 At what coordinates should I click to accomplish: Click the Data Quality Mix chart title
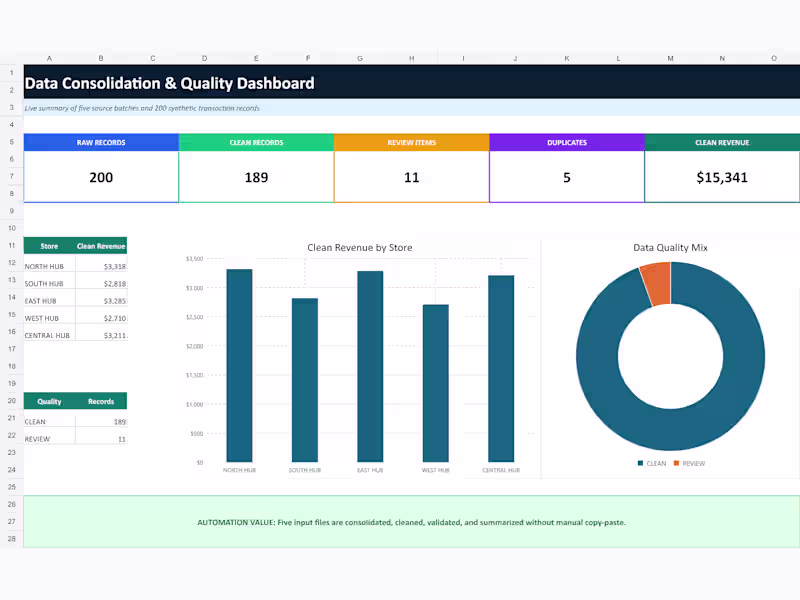(670, 247)
